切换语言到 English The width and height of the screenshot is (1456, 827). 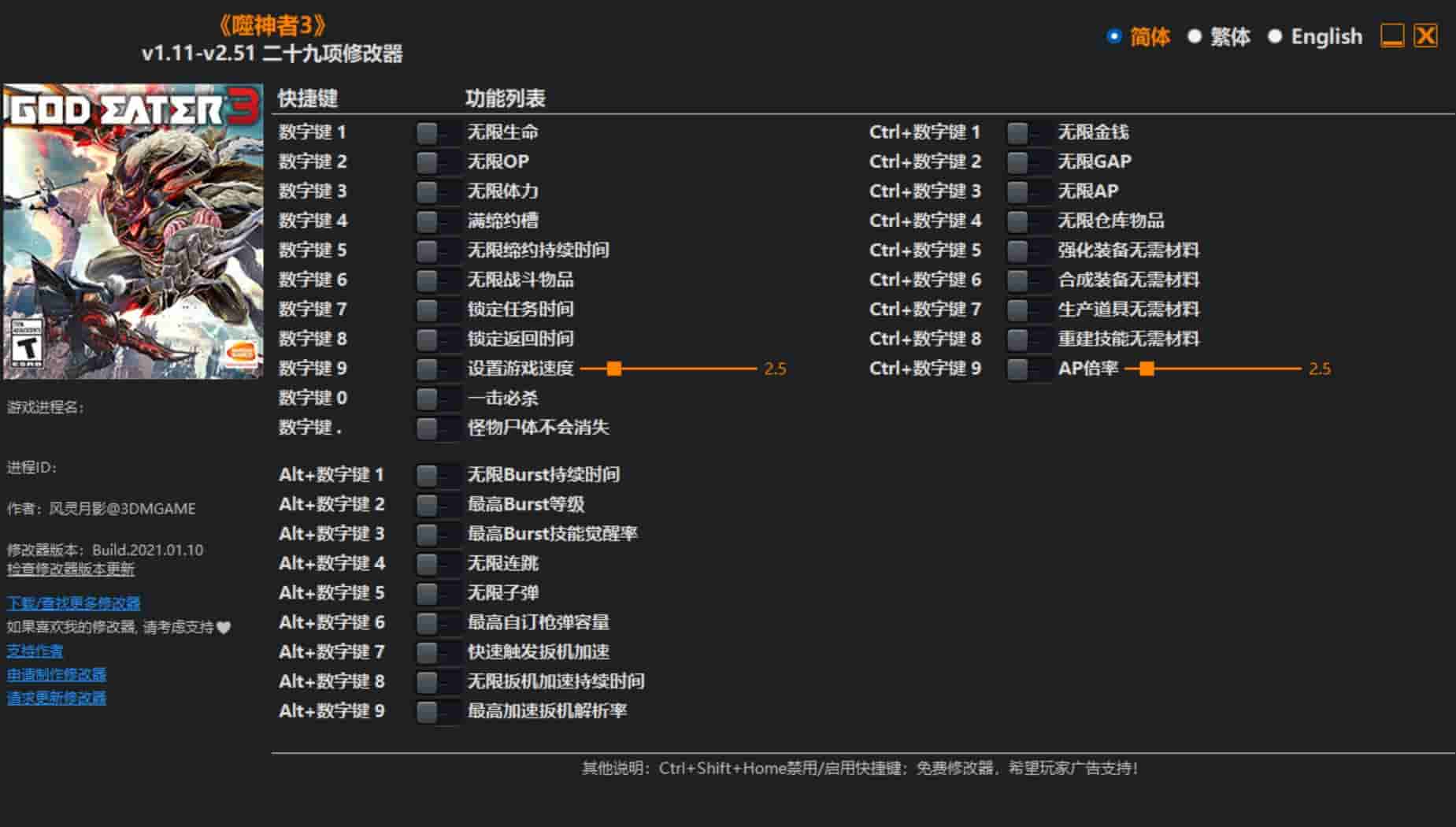pos(1275,36)
